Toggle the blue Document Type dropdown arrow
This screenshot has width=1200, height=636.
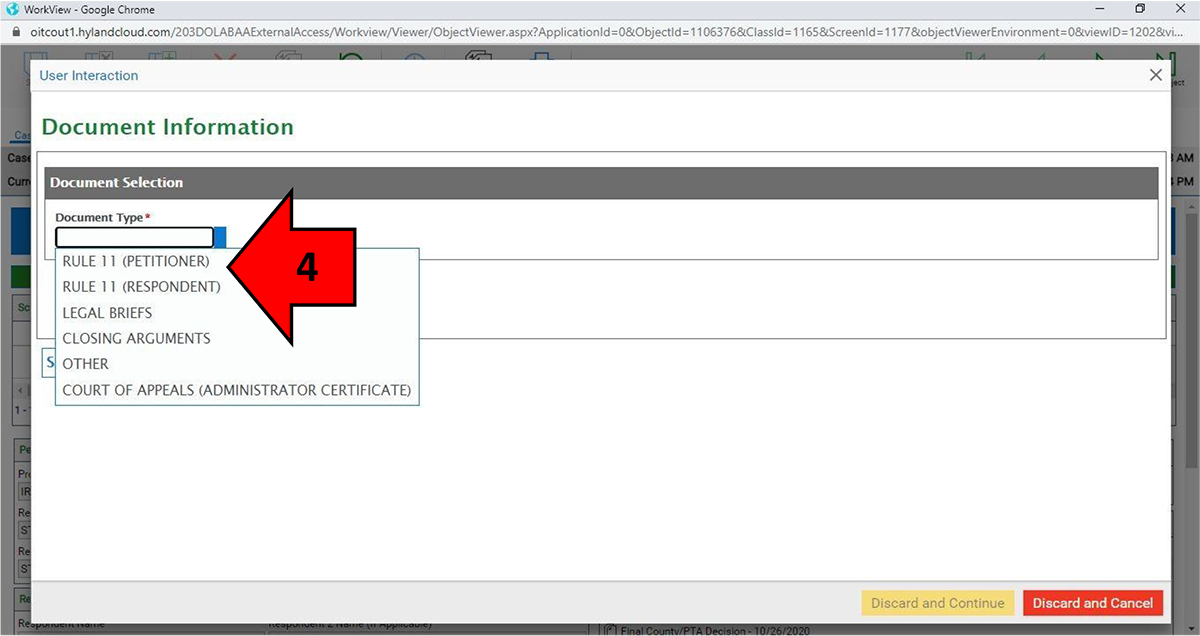point(221,237)
